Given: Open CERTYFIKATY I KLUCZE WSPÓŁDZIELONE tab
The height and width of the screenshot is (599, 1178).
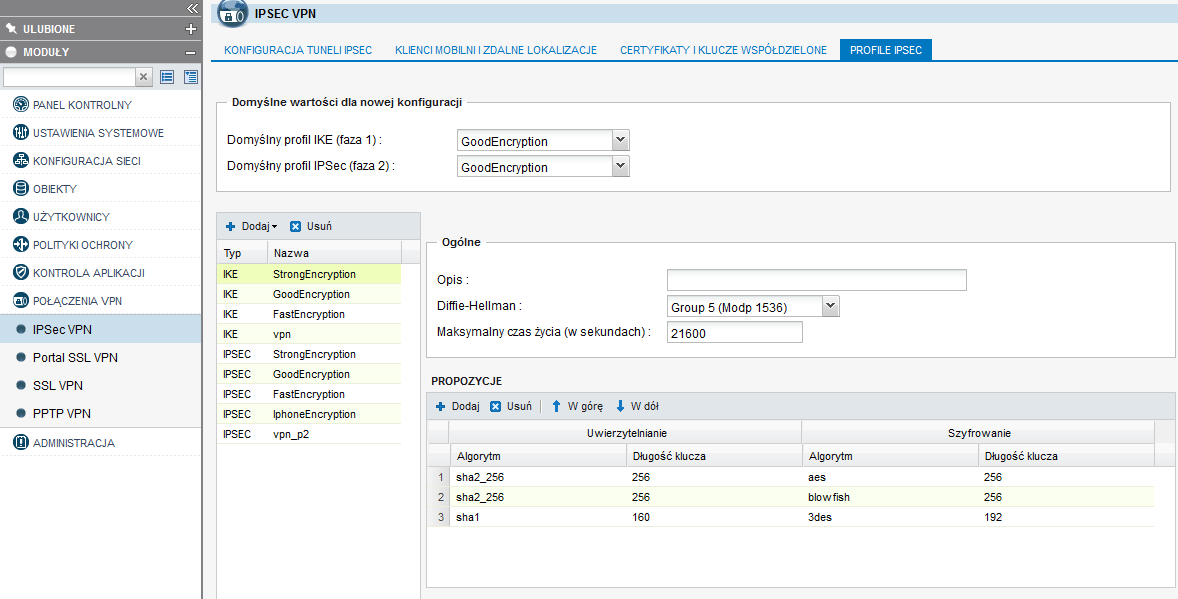Looking at the screenshot, I should point(723,50).
